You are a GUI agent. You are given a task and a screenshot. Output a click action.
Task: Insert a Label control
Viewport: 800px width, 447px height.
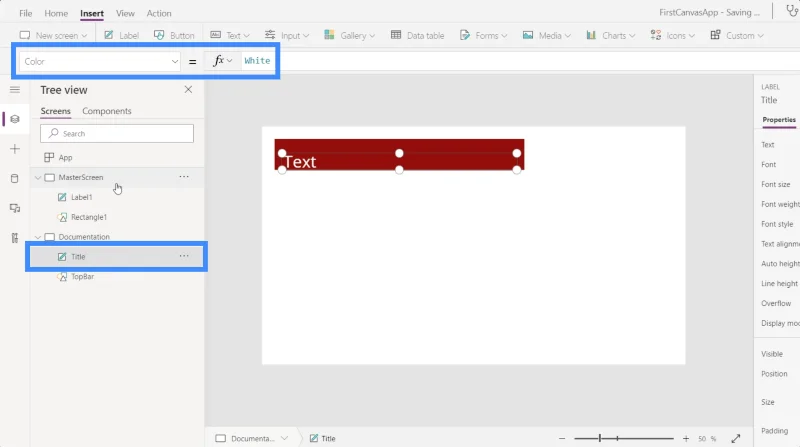(x=121, y=35)
